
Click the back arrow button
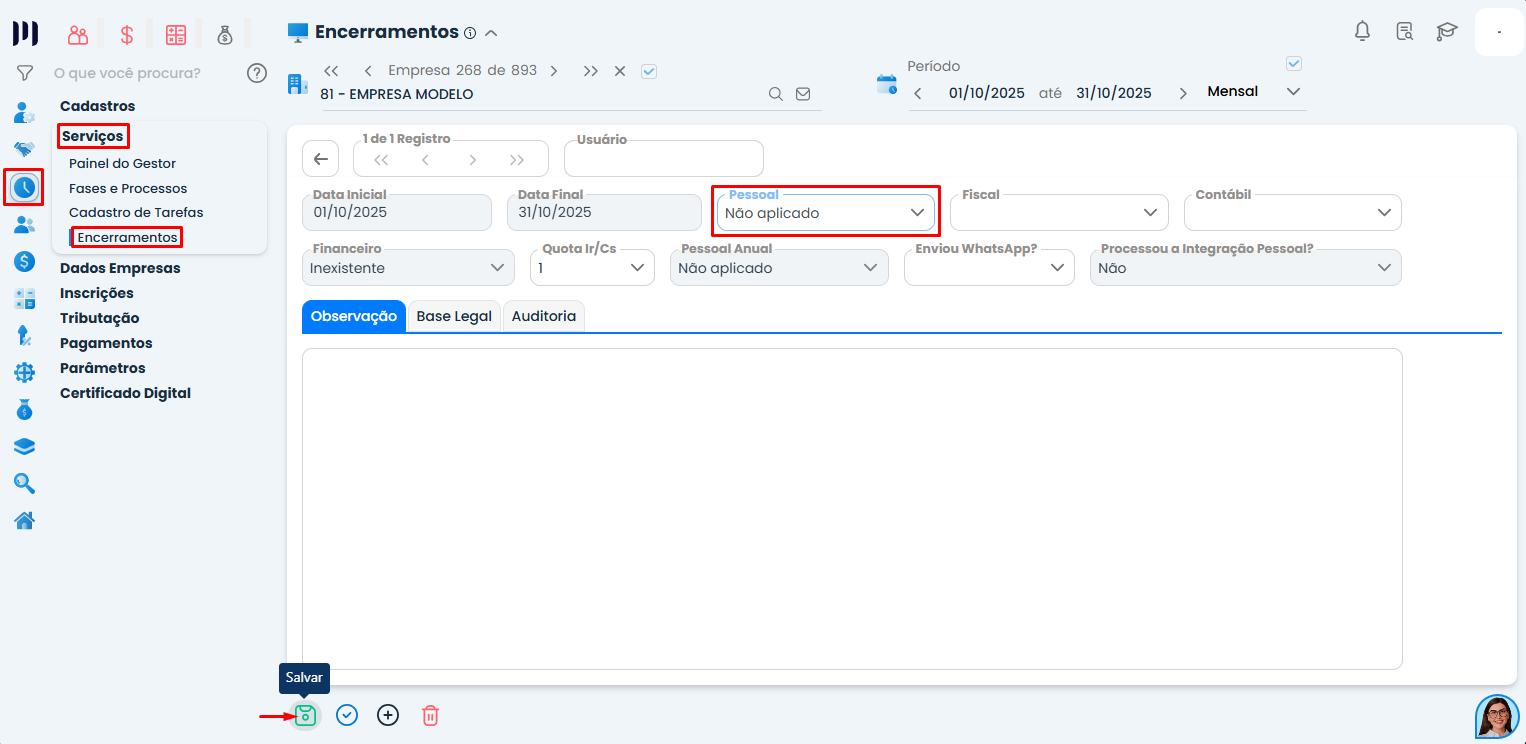pyautogui.click(x=320, y=159)
